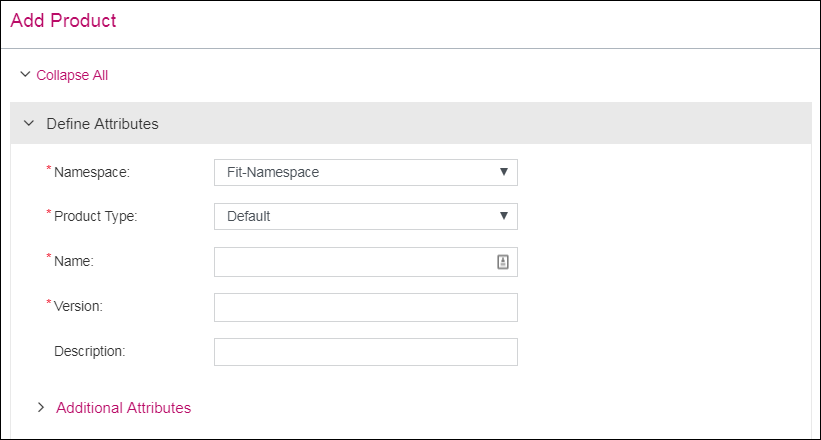Open the Additional Attributes link

click(123, 408)
